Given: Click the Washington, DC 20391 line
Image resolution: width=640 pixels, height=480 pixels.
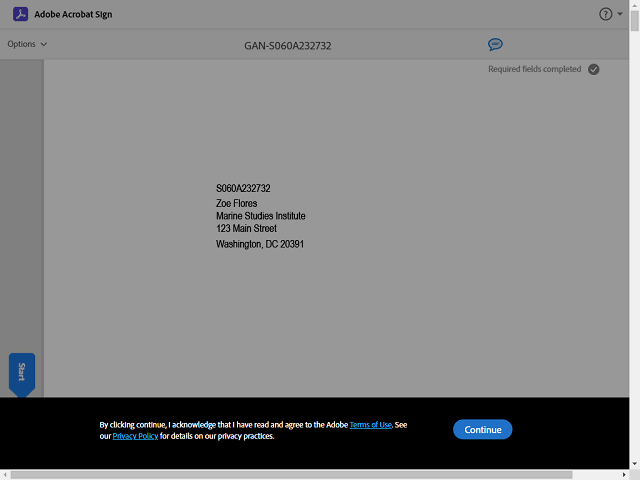Looking at the screenshot, I should (x=260, y=244).
